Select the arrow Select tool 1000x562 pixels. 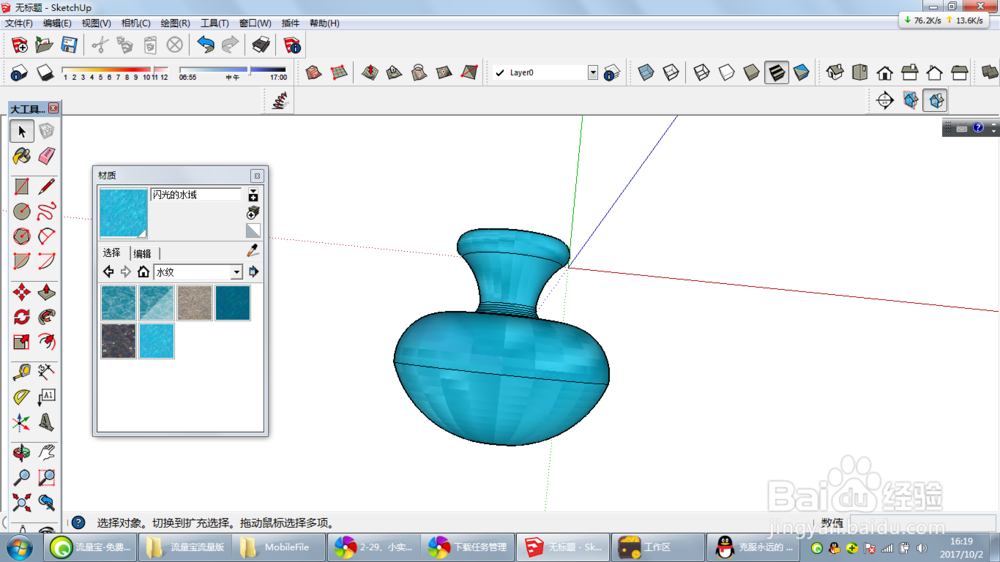22,131
